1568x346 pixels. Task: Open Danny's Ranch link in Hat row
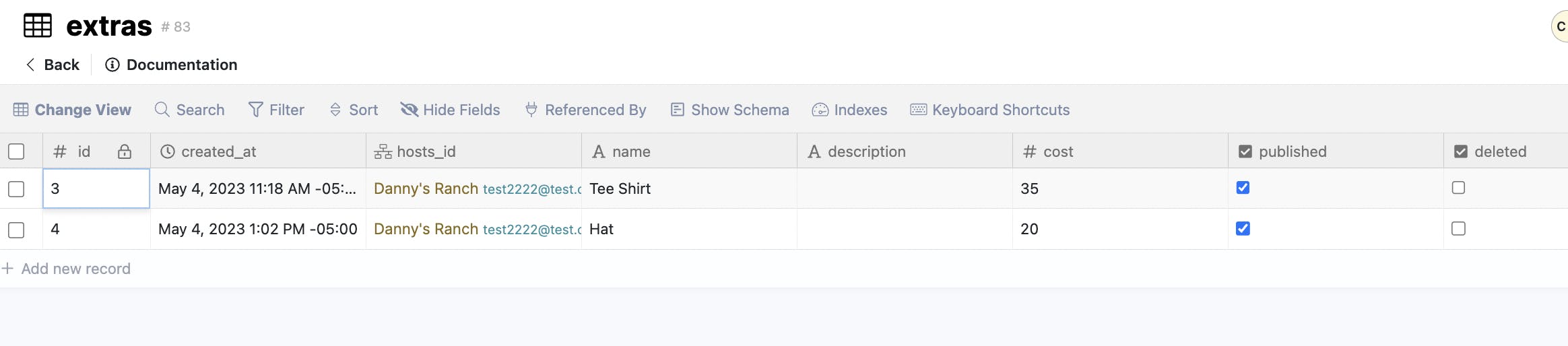[426, 229]
